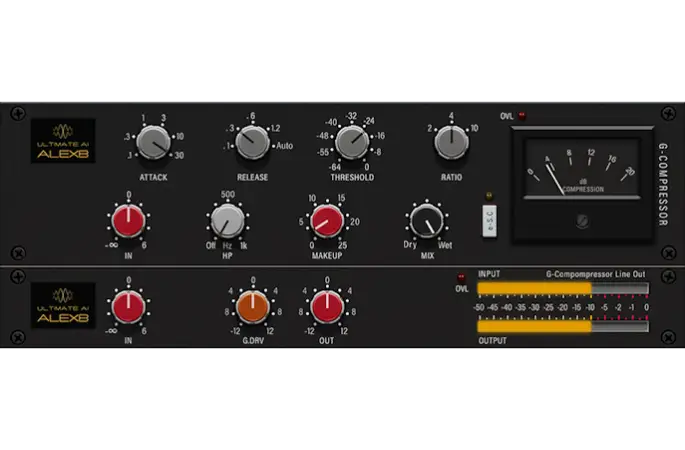The image size is (685, 450).
Task: Click the red IN knob on the compressor
Action: [x=128, y=221]
